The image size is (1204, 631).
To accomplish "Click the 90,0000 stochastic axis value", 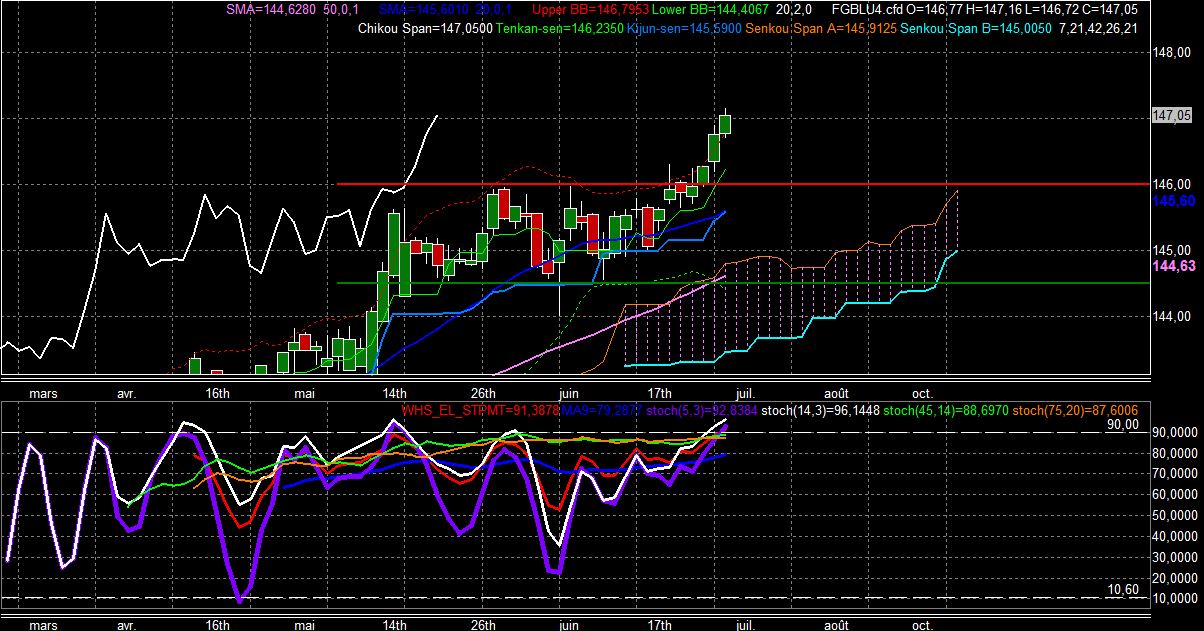I will coord(1174,432).
